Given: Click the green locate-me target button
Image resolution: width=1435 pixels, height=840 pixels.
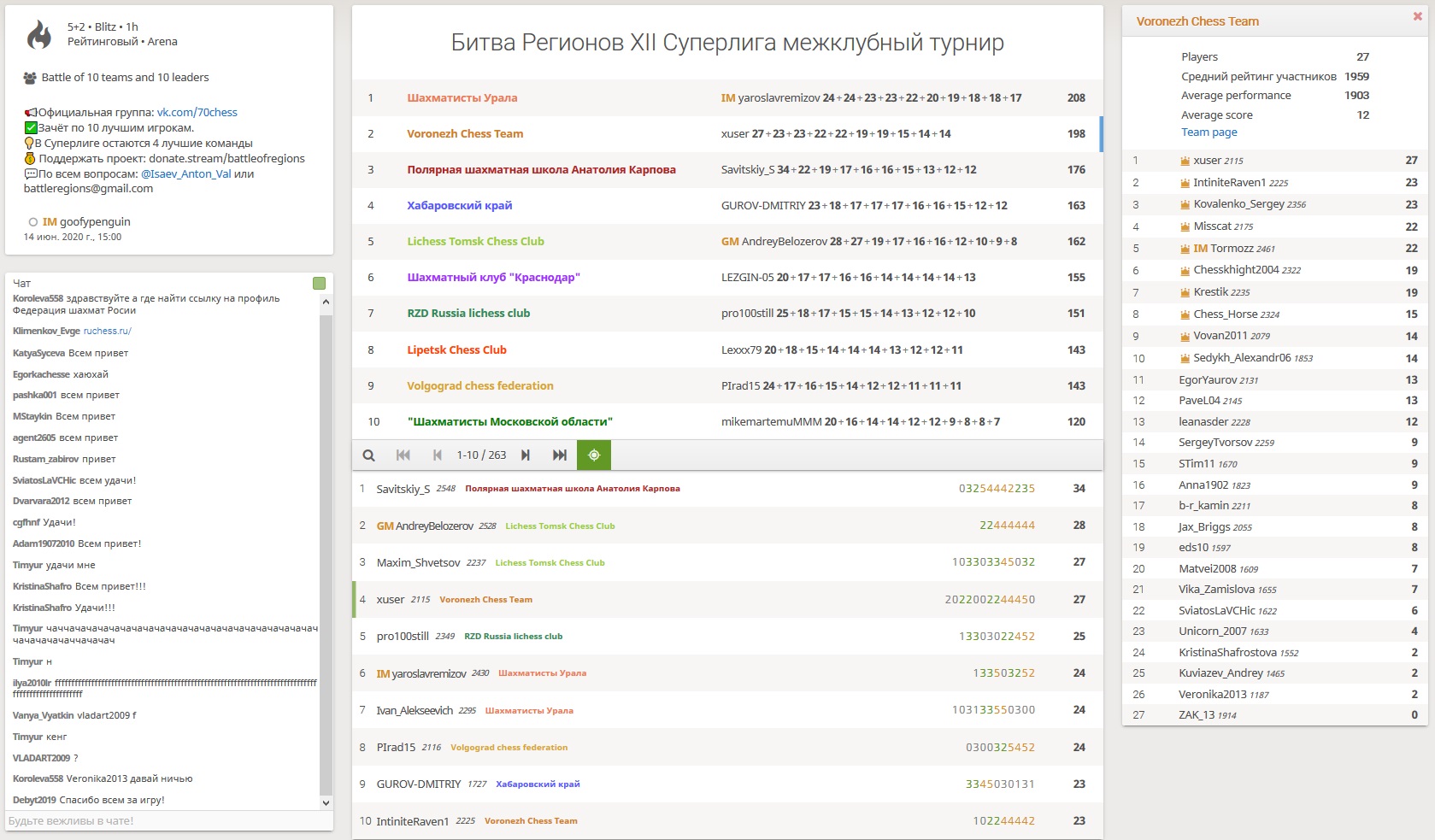Looking at the screenshot, I should tap(594, 455).
